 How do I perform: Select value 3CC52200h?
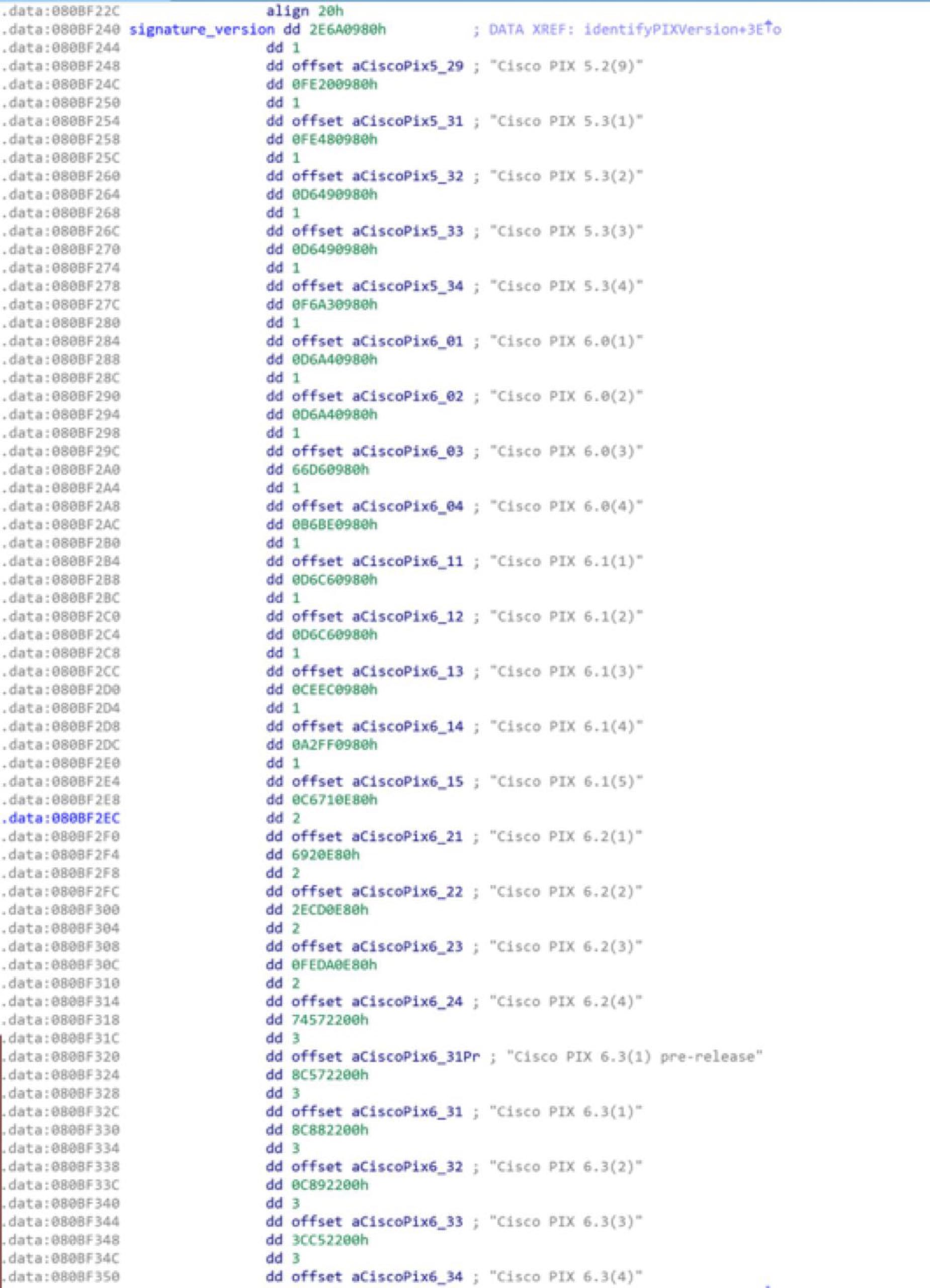330,1240
